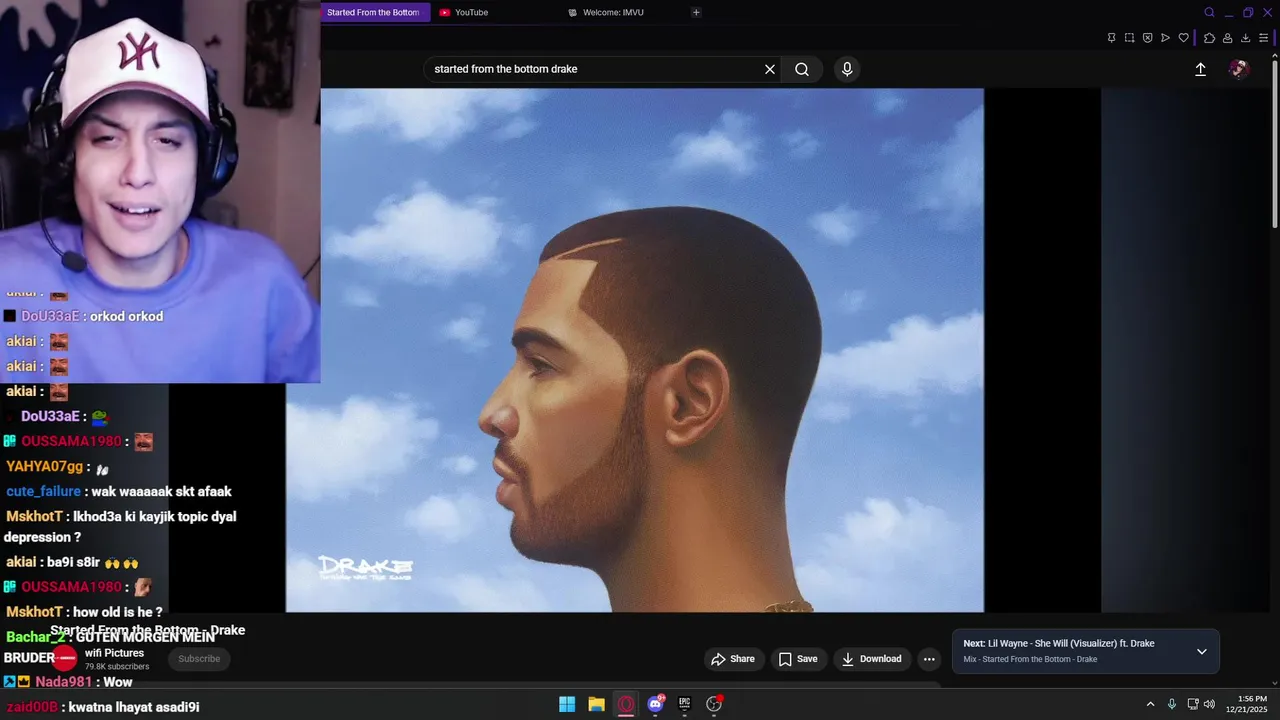Click chat message "how old is he ?"
This screenshot has width=1280, height=720.
[x=118, y=612]
